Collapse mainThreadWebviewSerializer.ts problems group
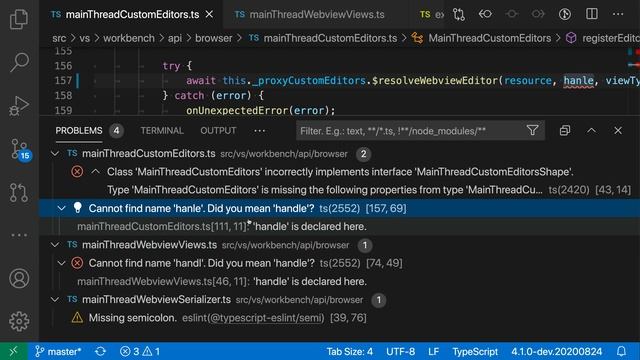 click(55, 300)
